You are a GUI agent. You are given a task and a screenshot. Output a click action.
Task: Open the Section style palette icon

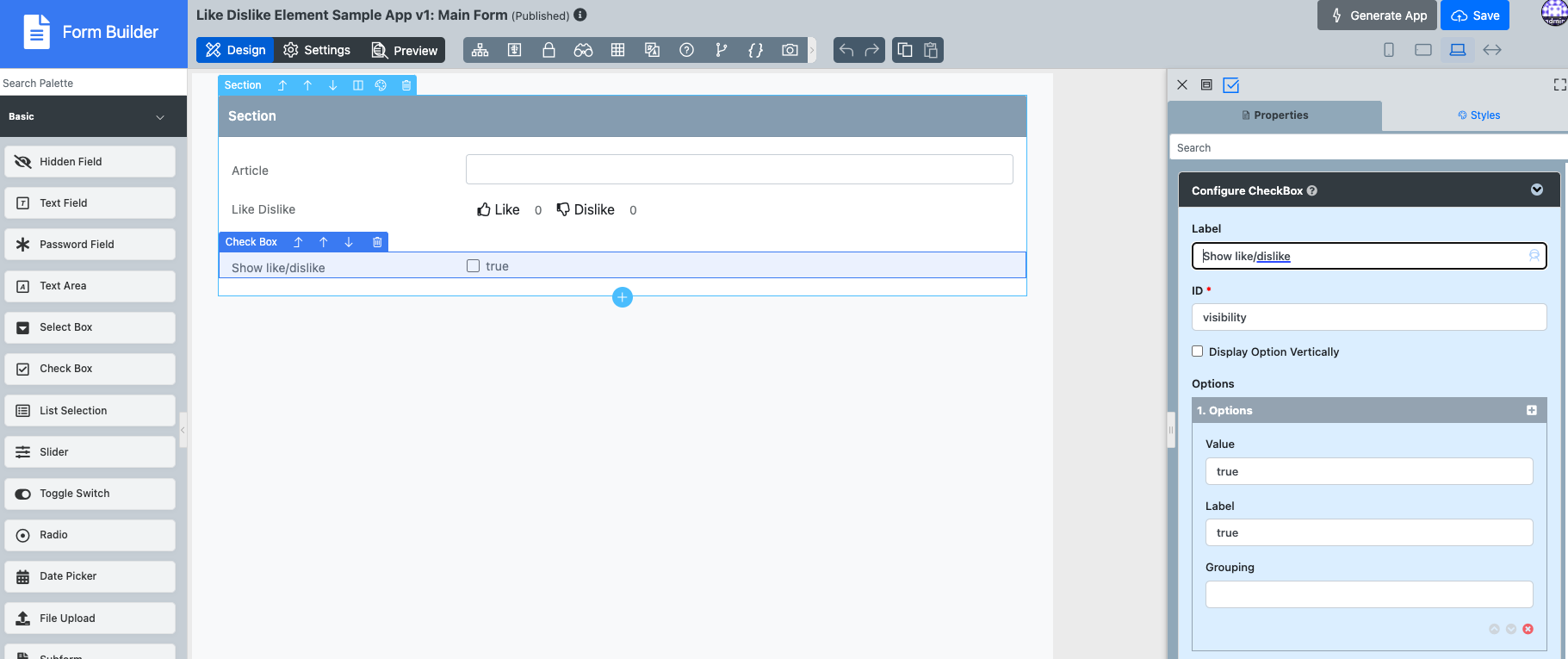click(x=381, y=85)
